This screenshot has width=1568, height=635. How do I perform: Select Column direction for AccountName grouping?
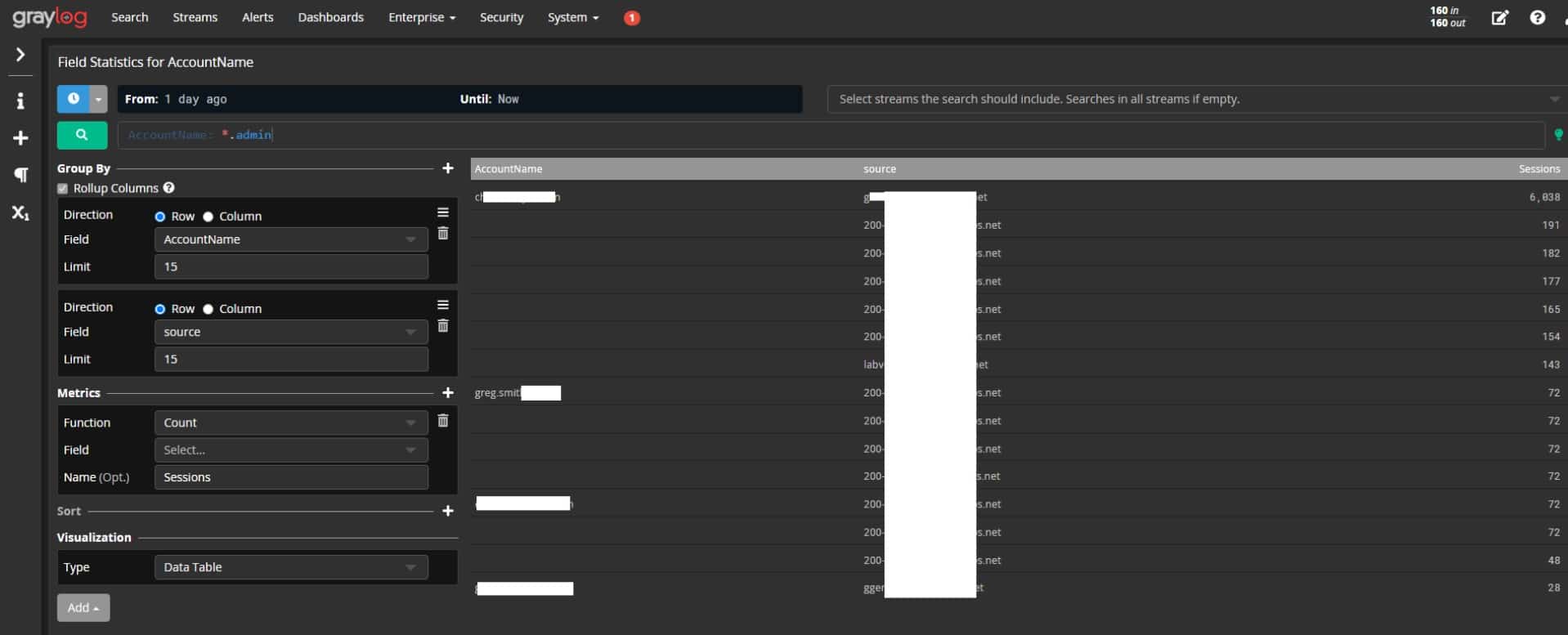[208, 217]
